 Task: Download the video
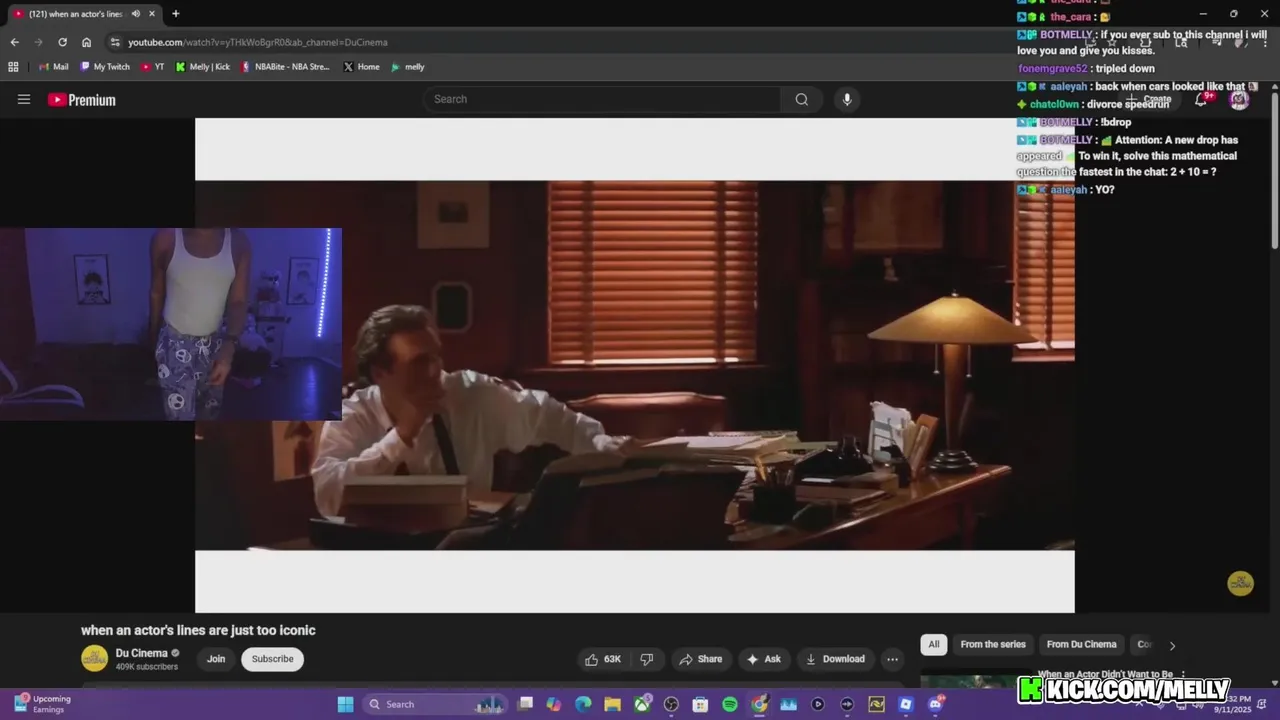(x=835, y=659)
